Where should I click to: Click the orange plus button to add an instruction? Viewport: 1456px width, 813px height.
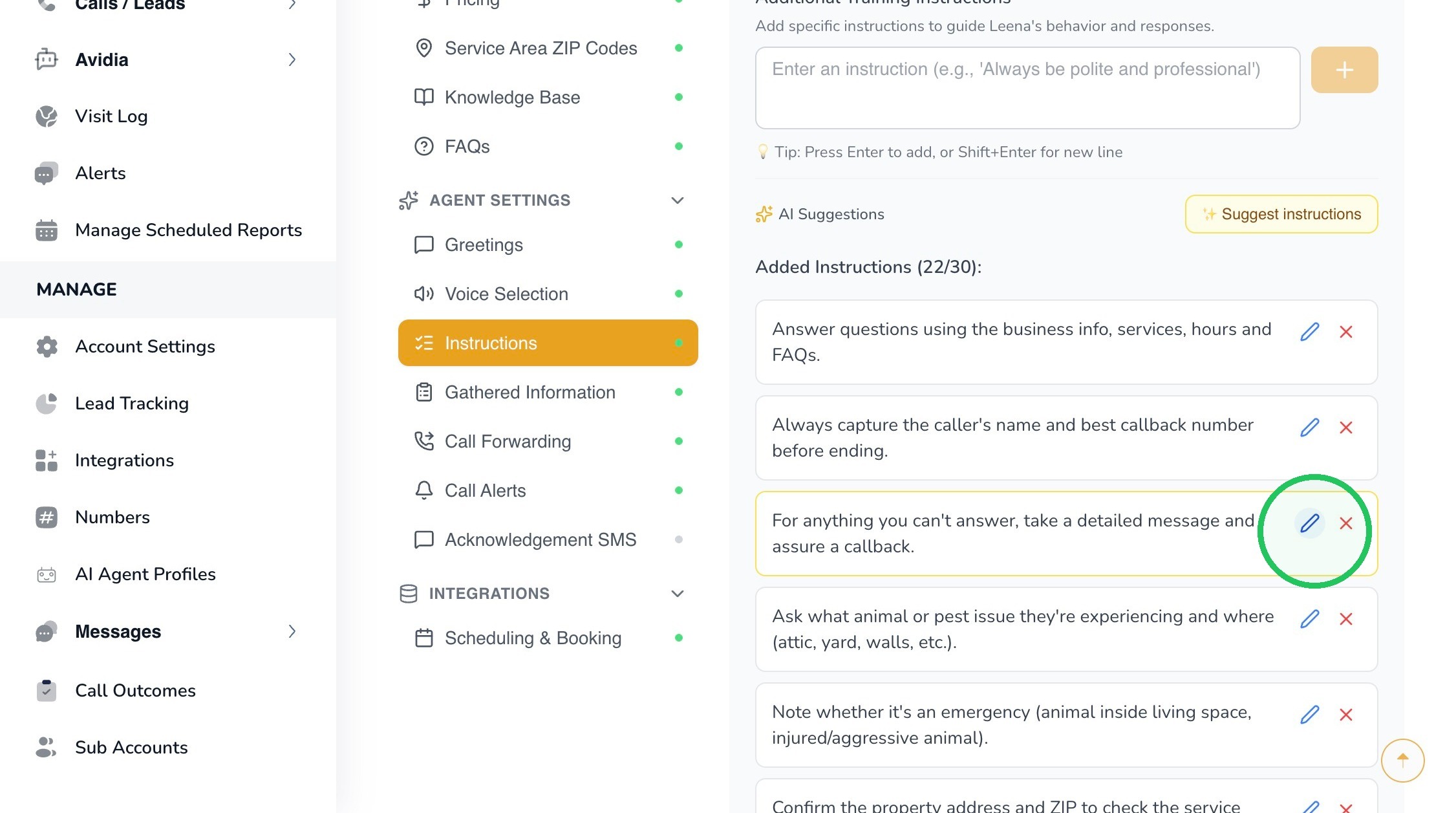1344,70
